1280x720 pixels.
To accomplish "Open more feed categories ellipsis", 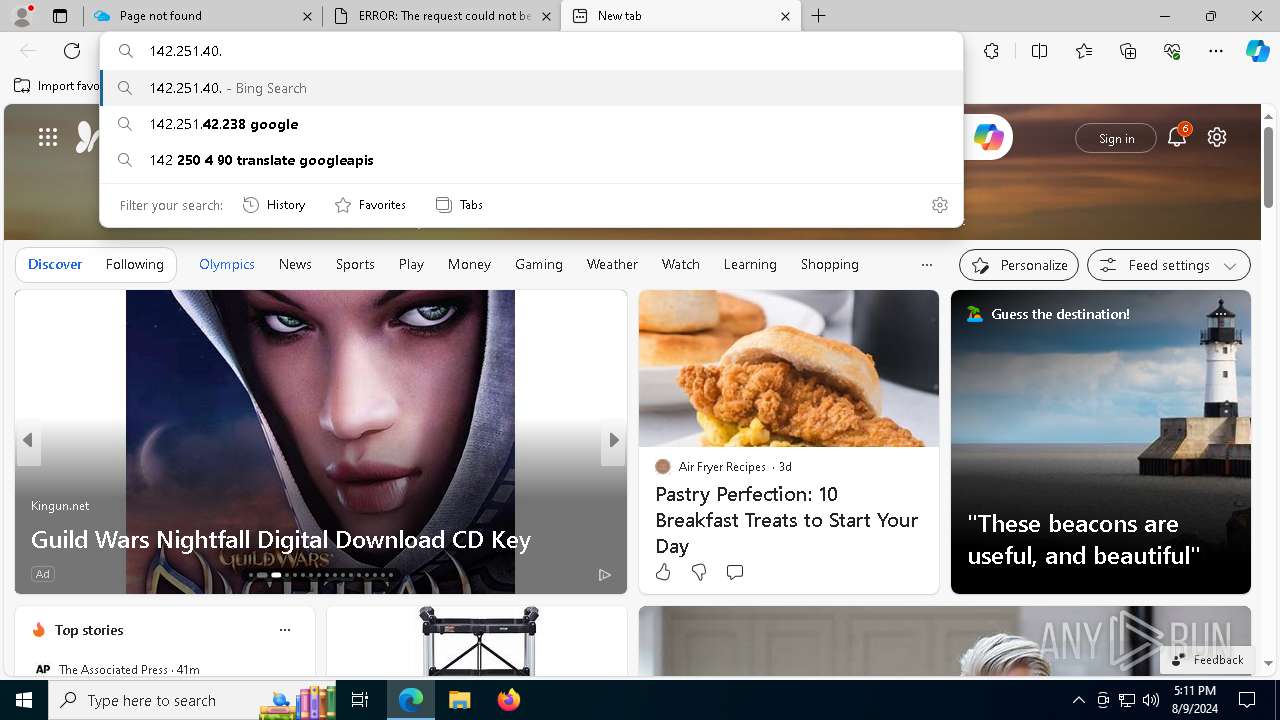I will [x=927, y=265].
